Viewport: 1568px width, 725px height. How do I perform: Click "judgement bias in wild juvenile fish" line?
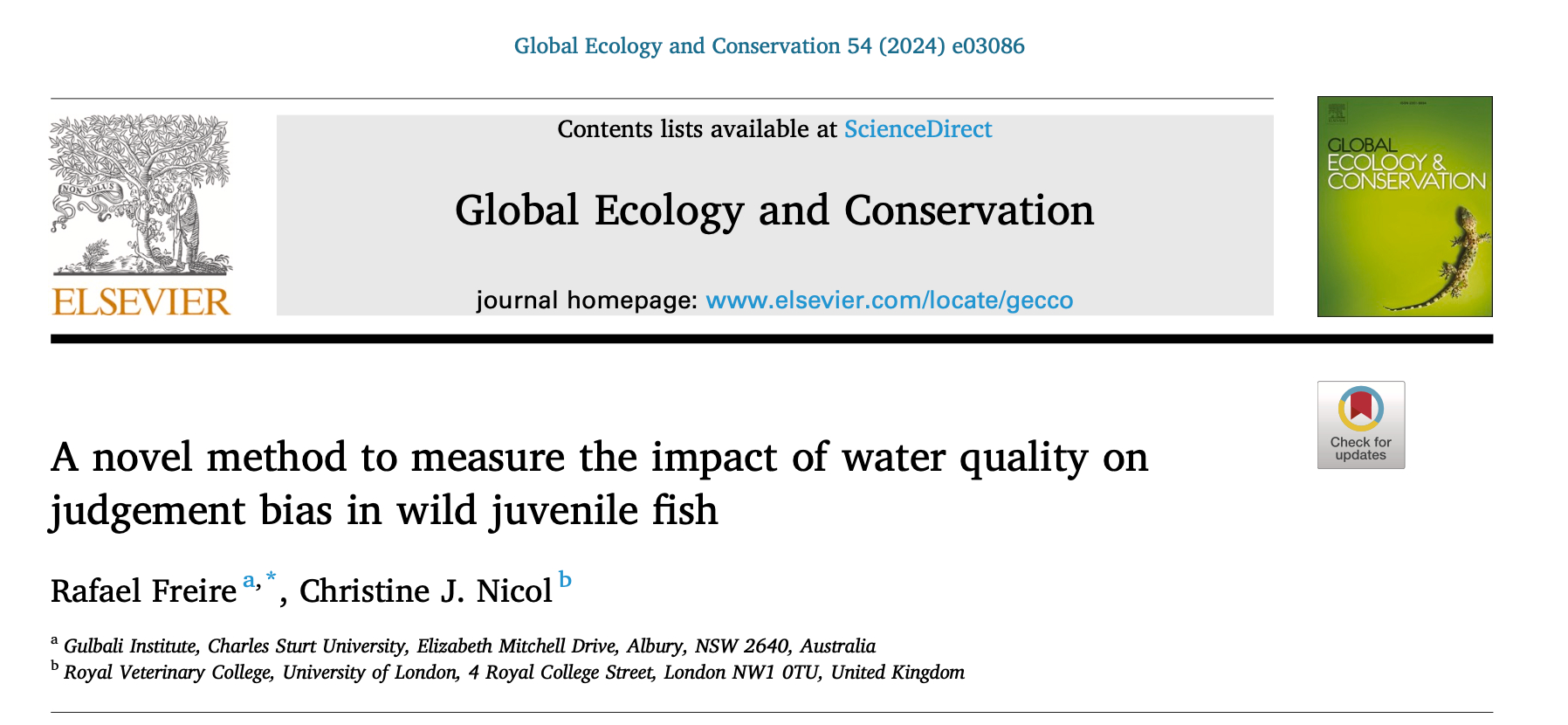coord(384,511)
